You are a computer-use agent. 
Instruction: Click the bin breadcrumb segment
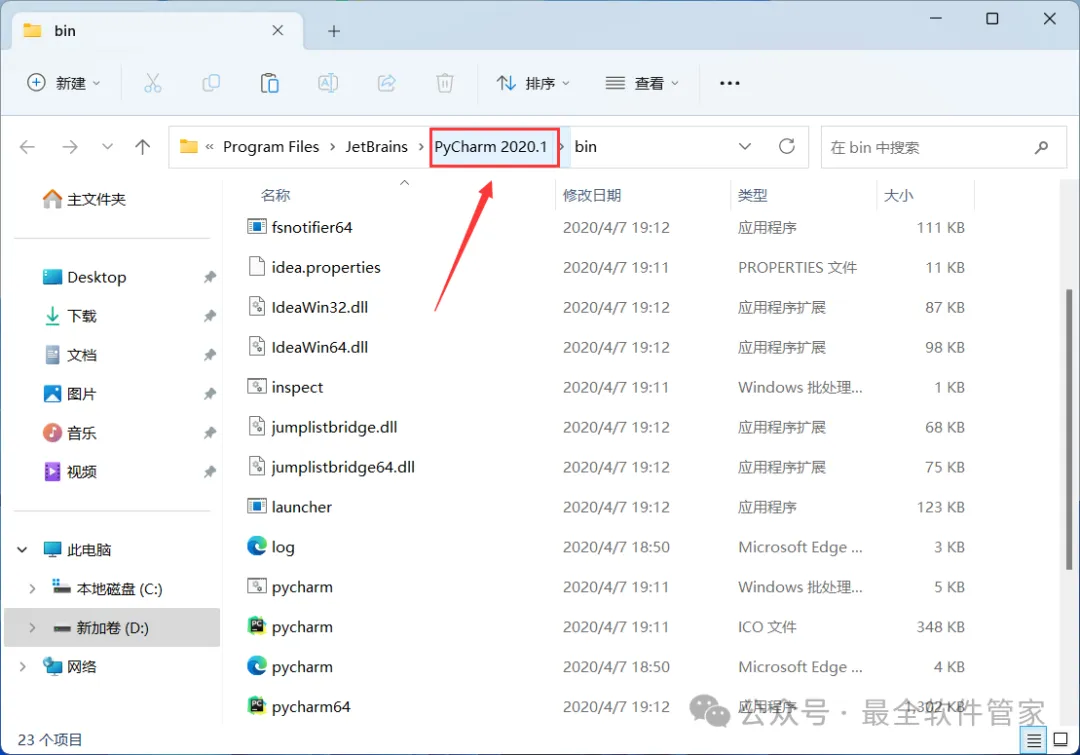[x=585, y=147]
